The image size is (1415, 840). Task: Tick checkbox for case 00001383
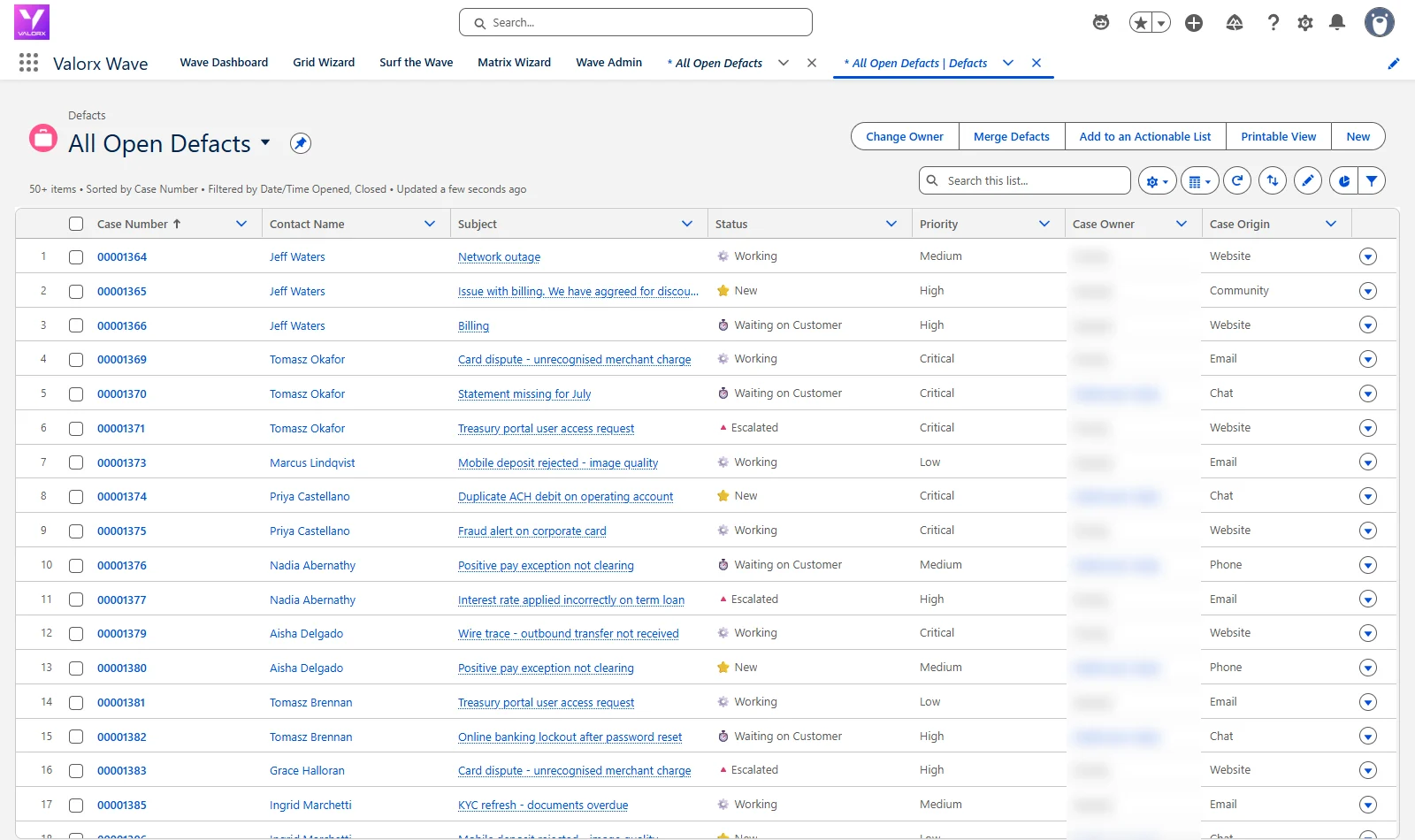pyautogui.click(x=76, y=771)
